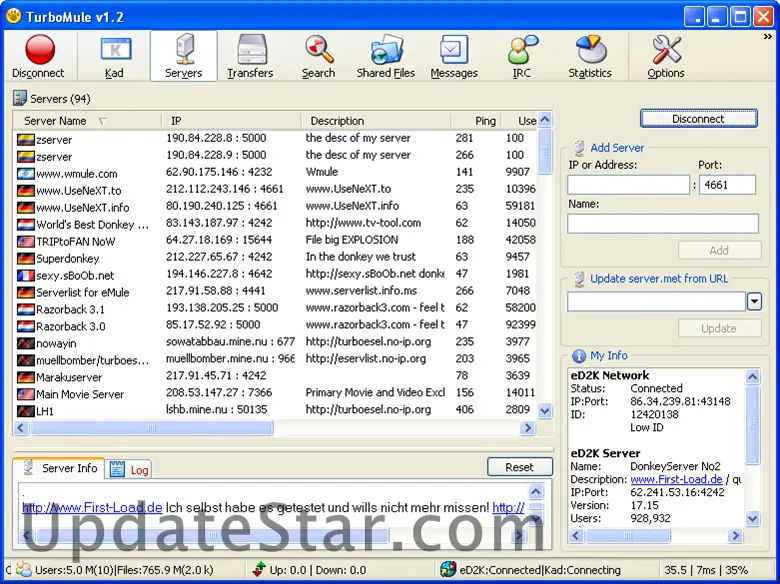Select the Marakuserver row

pyautogui.click(x=276, y=377)
